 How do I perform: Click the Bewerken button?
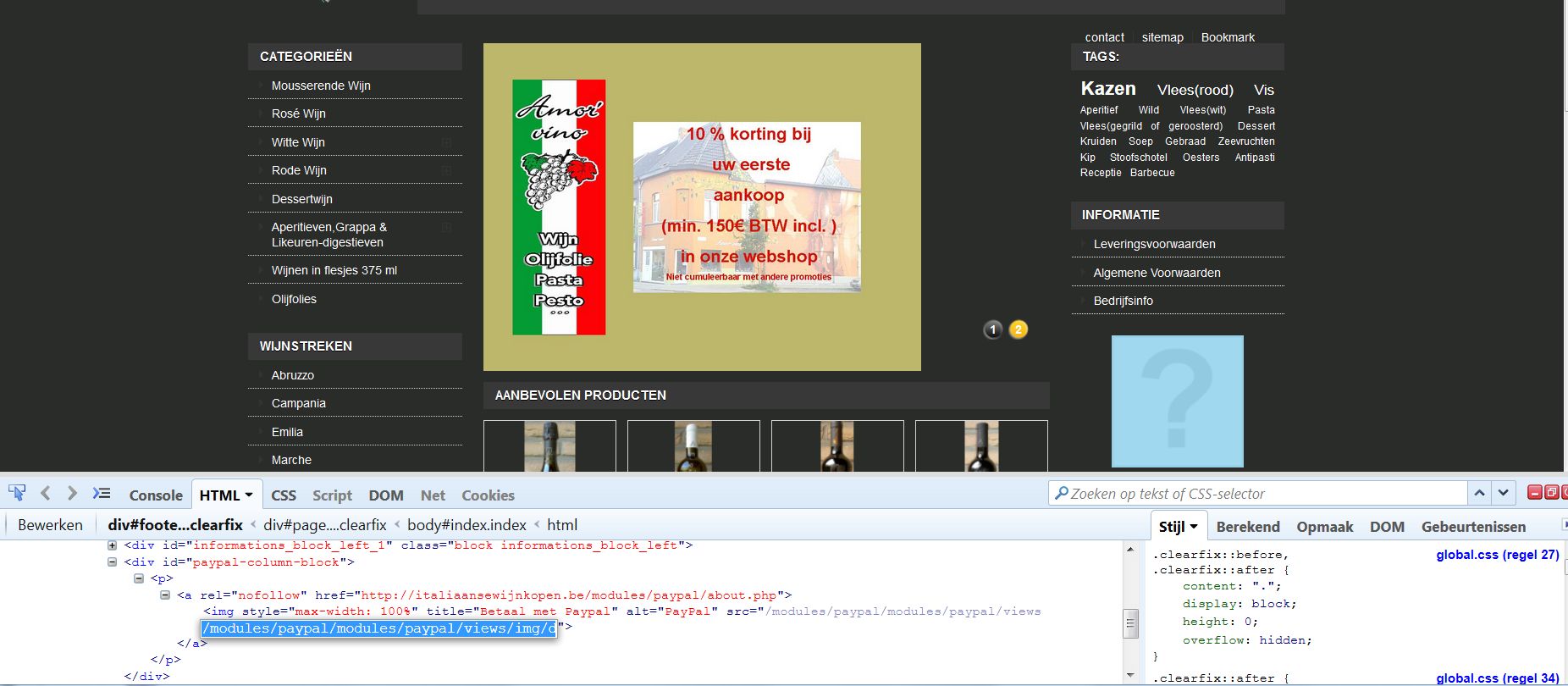pos(50,525)
